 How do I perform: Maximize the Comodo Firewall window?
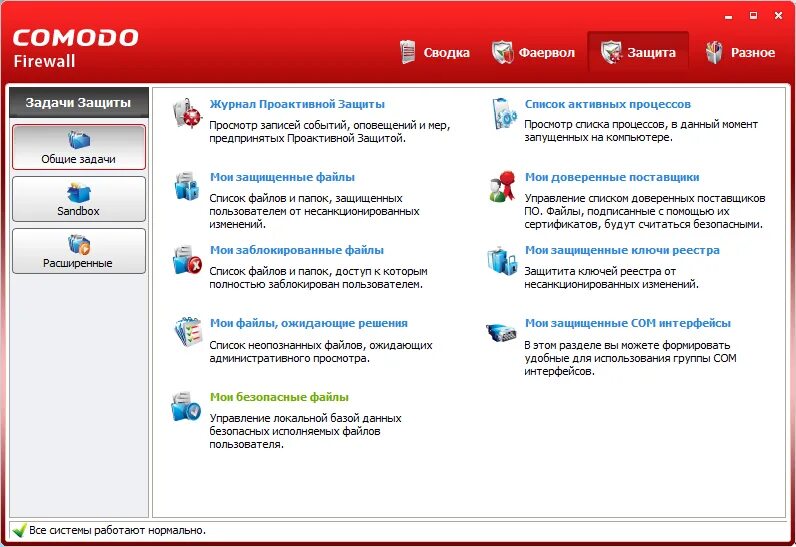point(753,16)
